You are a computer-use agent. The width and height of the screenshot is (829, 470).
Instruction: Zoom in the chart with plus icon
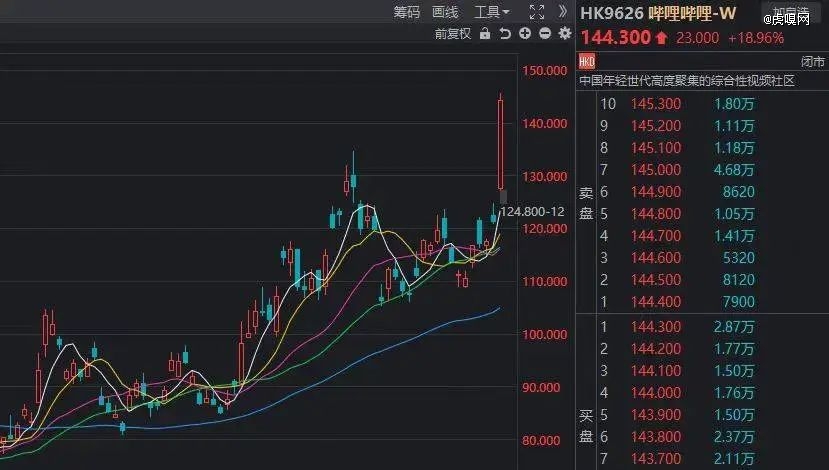[x=525, y=34]
